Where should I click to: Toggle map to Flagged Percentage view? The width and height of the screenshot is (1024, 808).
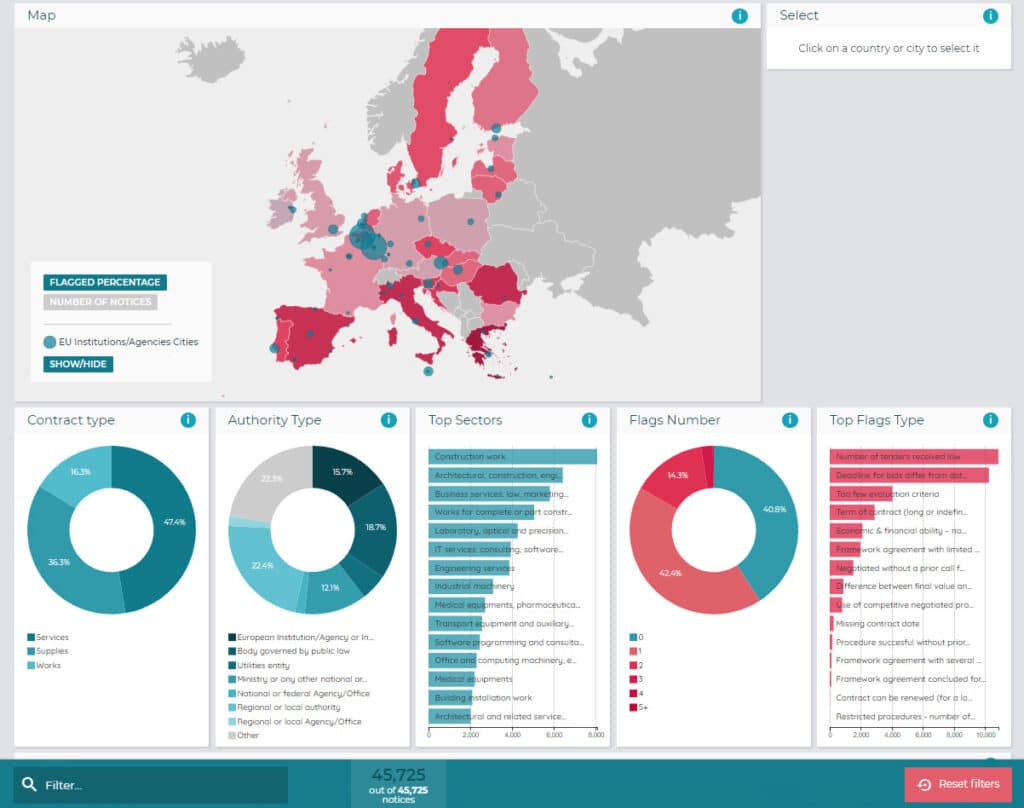pyautogui.click(x=105, y=283)
